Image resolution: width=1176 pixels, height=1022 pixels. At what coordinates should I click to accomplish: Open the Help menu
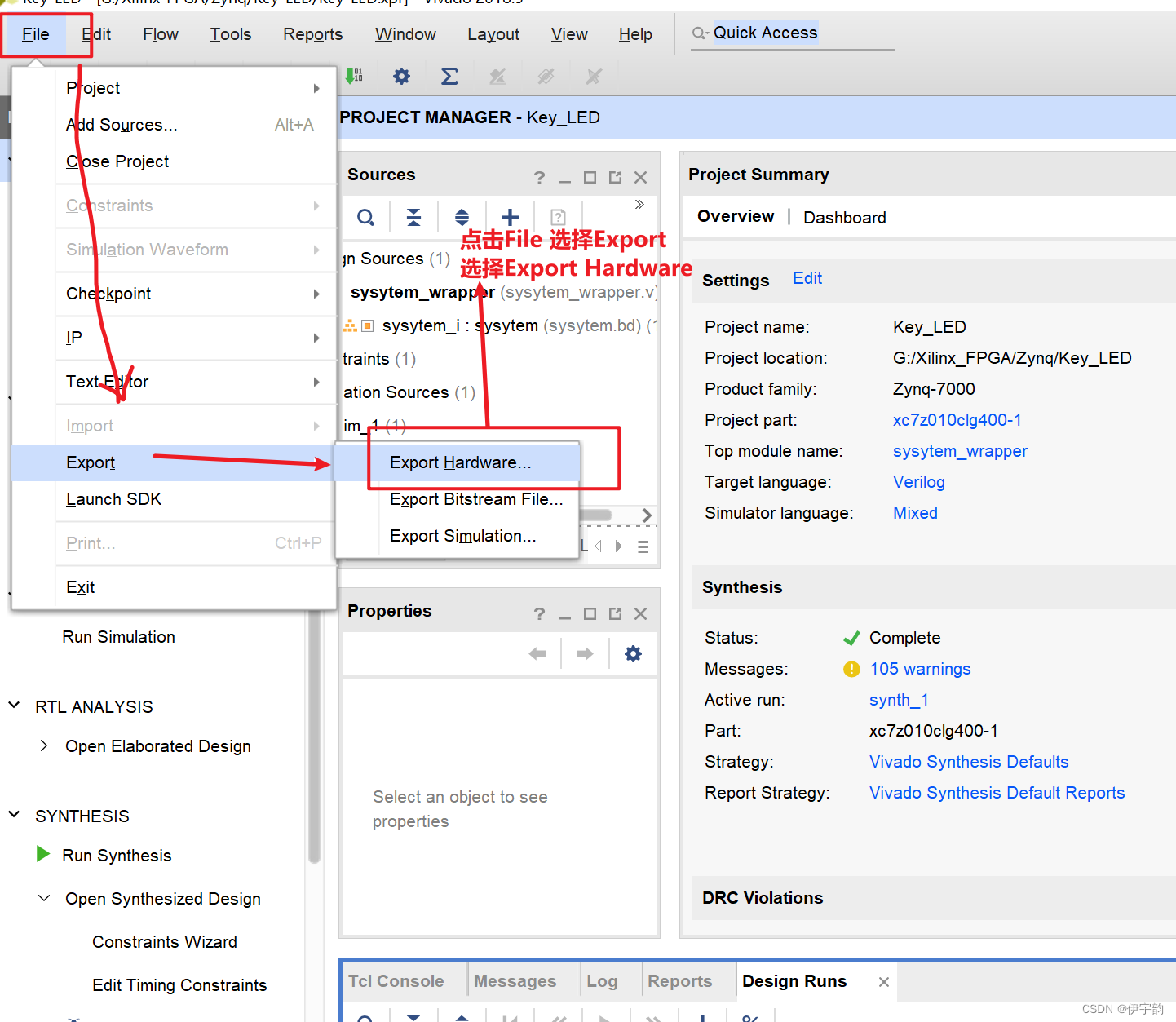[635, 34]
